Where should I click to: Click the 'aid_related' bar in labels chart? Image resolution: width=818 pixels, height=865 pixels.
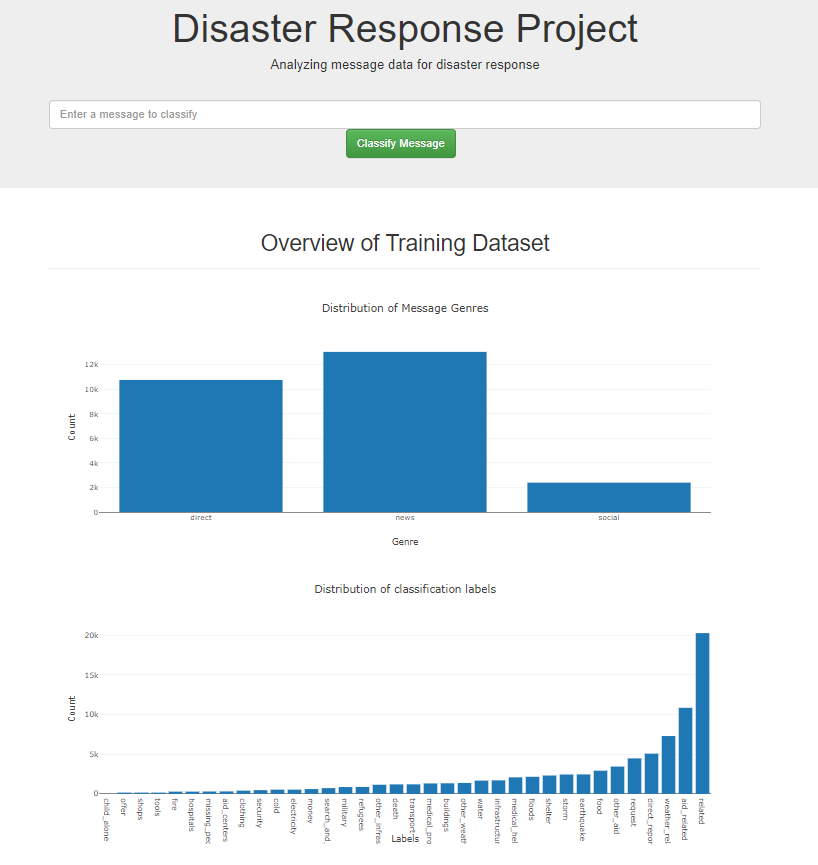click(x=685, y=751)
